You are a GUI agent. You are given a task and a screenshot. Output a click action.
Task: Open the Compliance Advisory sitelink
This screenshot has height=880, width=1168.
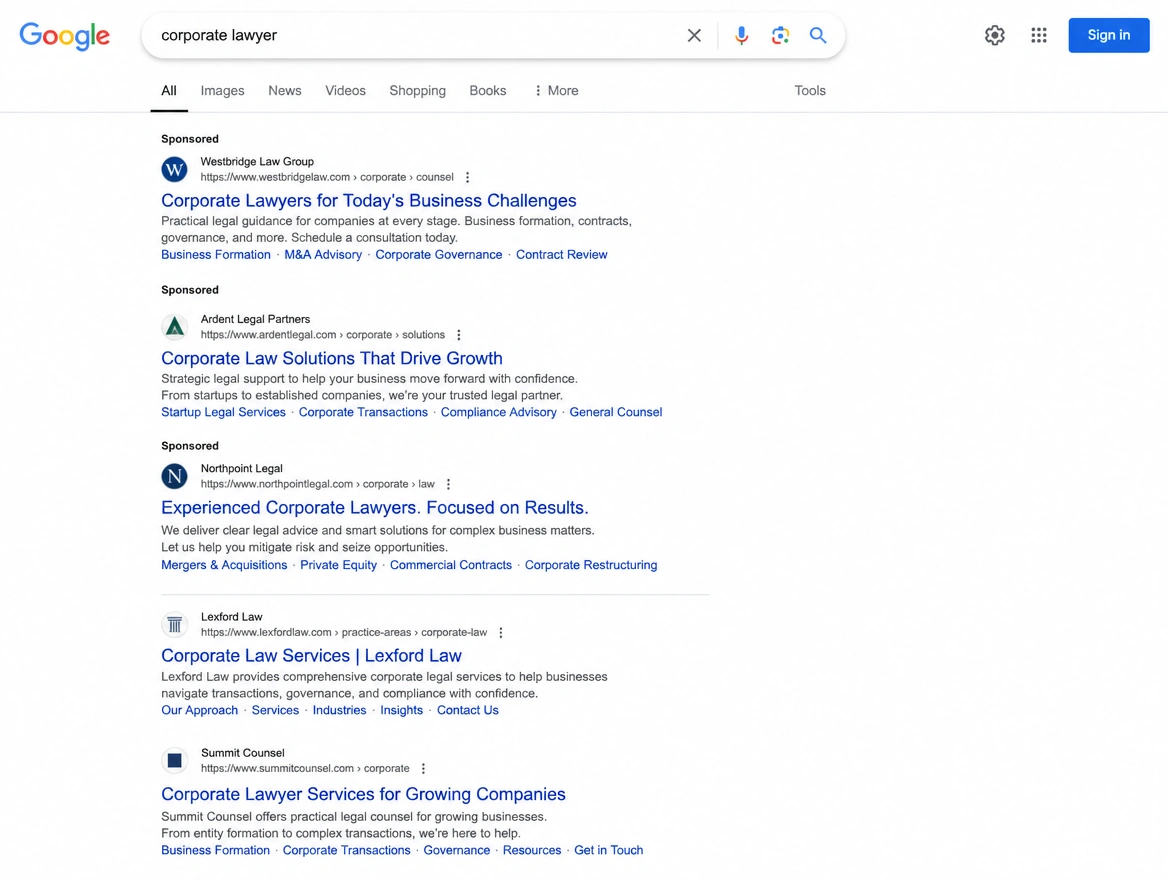tap(498, 412)
